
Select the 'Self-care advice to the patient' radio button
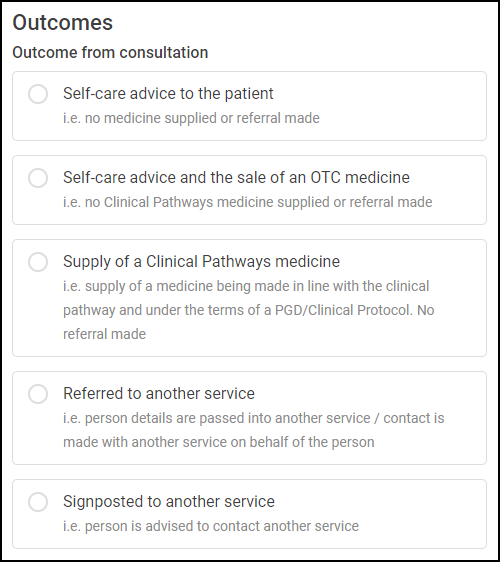38,94
